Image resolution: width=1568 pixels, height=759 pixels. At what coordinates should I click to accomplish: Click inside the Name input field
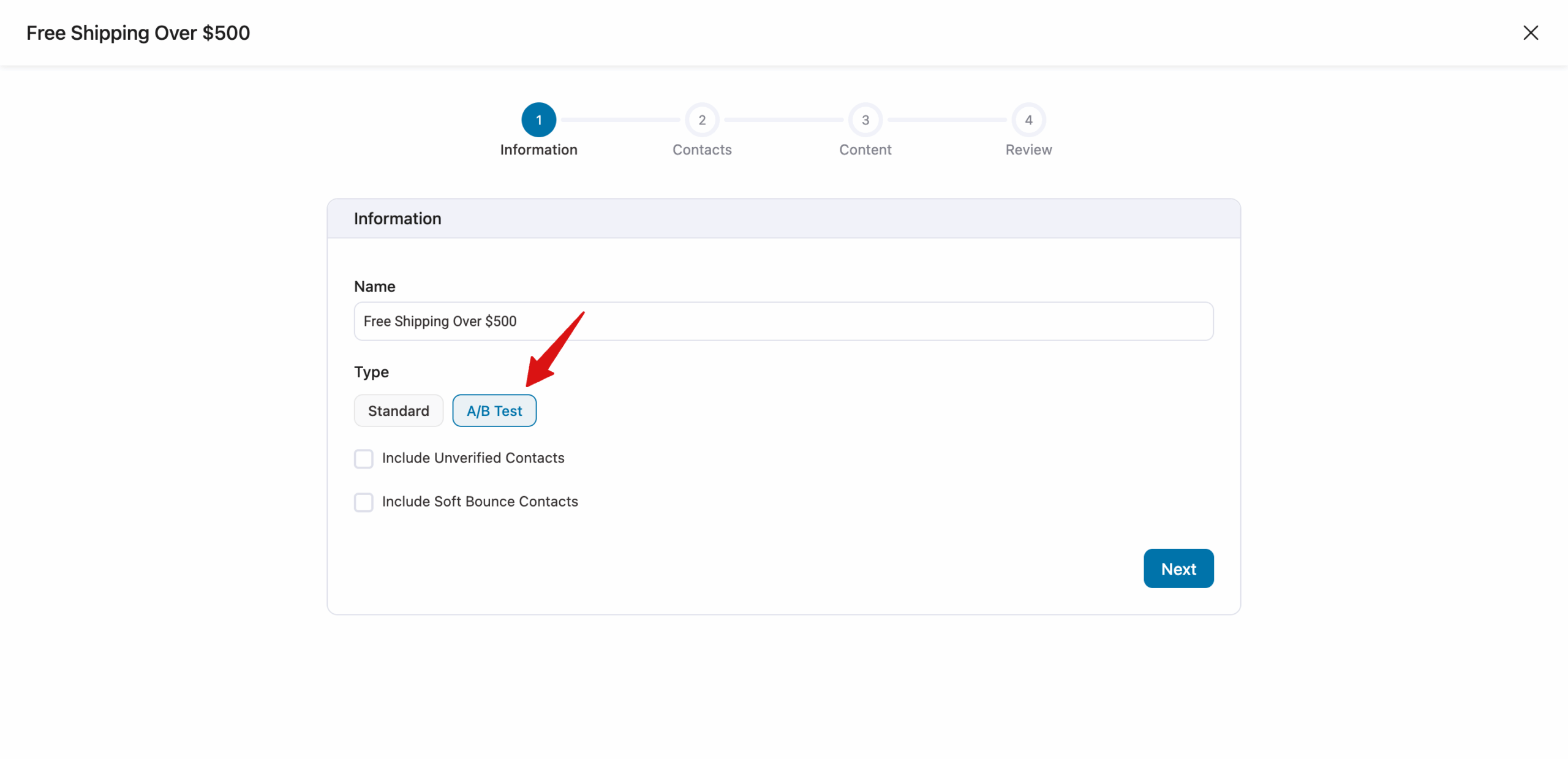pyautogui.click(x=783, y=321)
